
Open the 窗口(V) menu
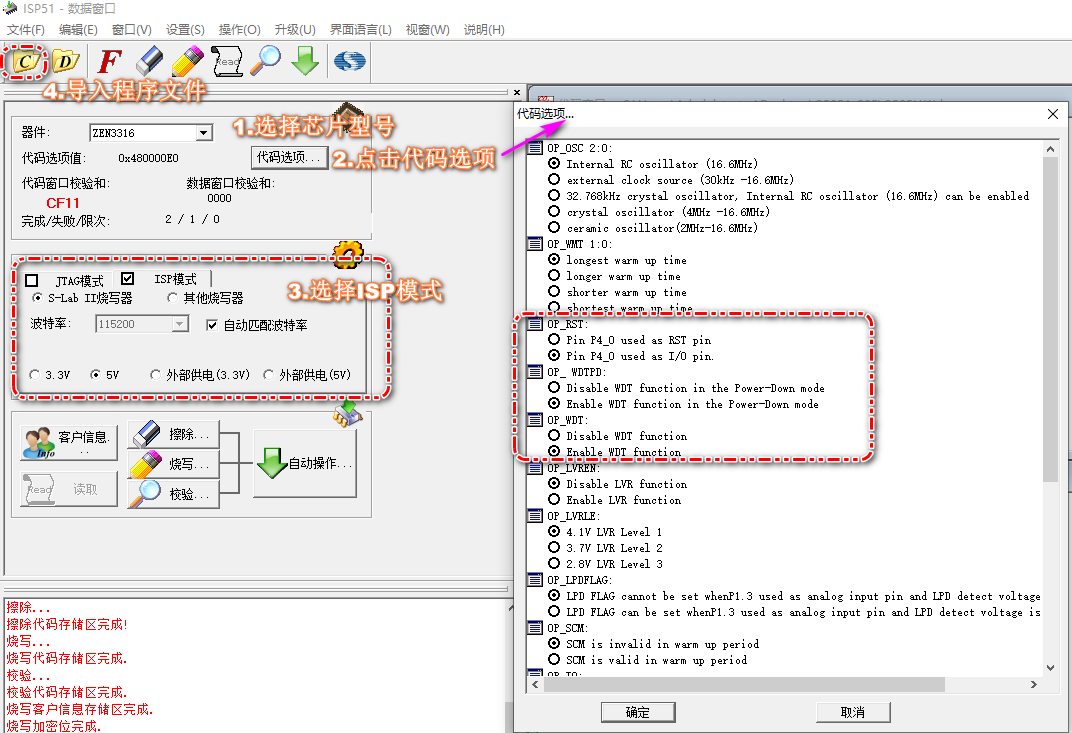coord(131,29)
